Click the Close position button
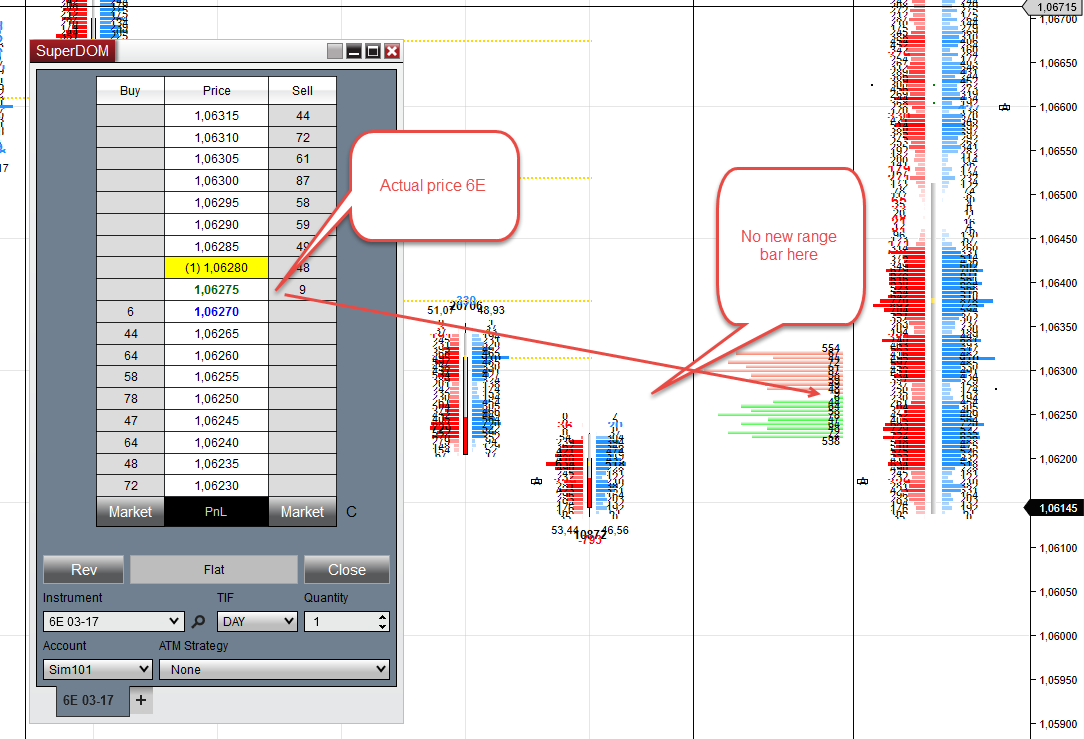This screenshot has height=739, width=1084. (x=347, y=570)
